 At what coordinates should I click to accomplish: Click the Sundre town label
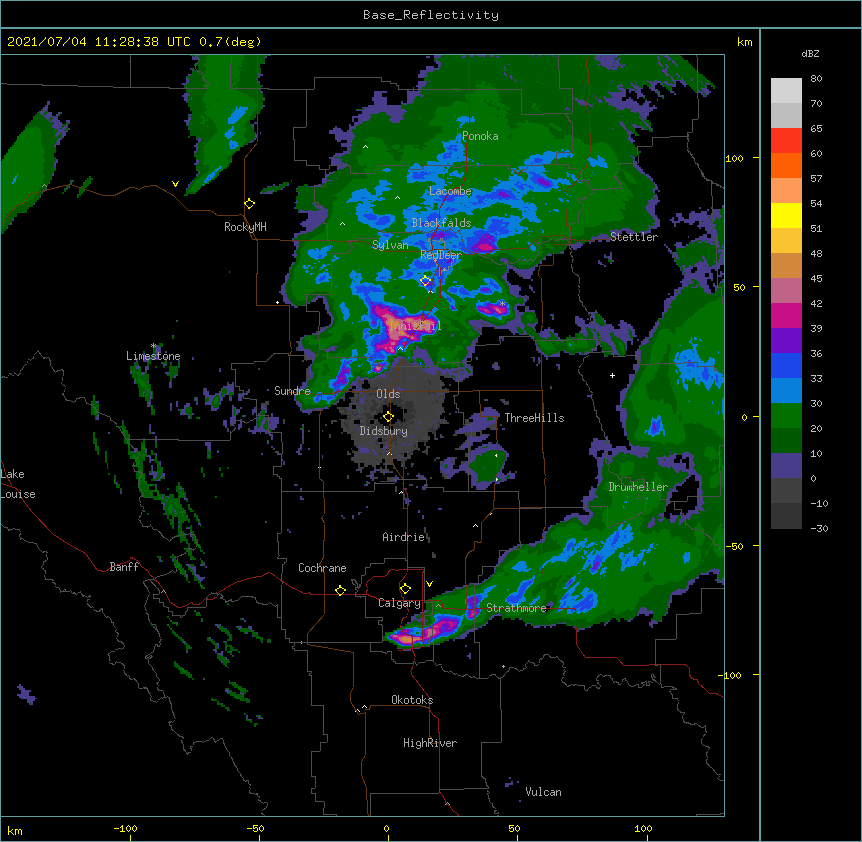pyautogui.click(x=292, y=391)
